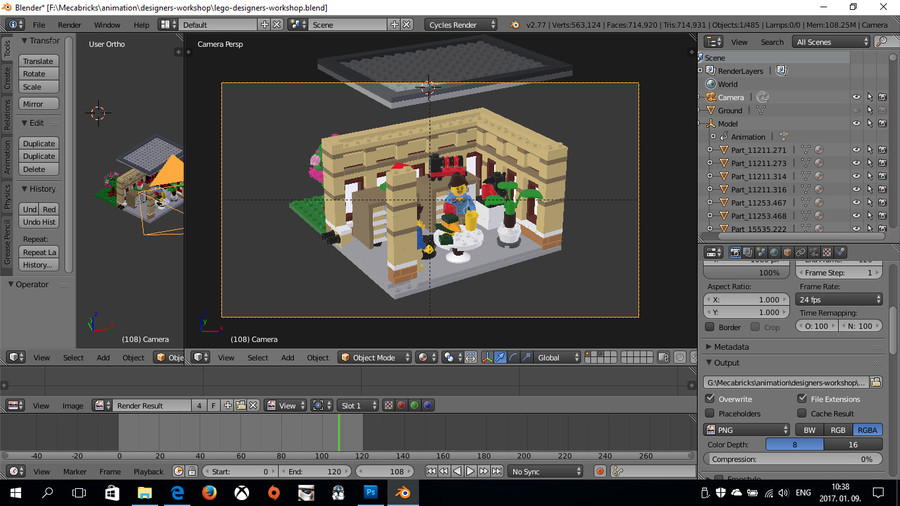Click the keying set keys icon in timeline
The width and height of the screenshot is (900, 506).
[618, 472]
